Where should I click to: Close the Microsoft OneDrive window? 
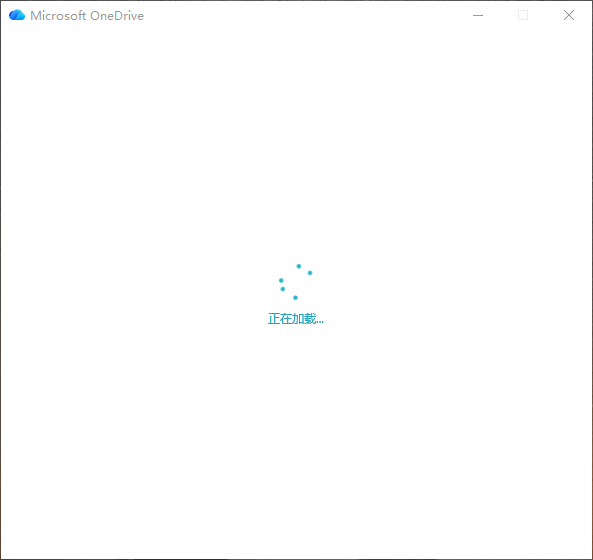point(569,16)
